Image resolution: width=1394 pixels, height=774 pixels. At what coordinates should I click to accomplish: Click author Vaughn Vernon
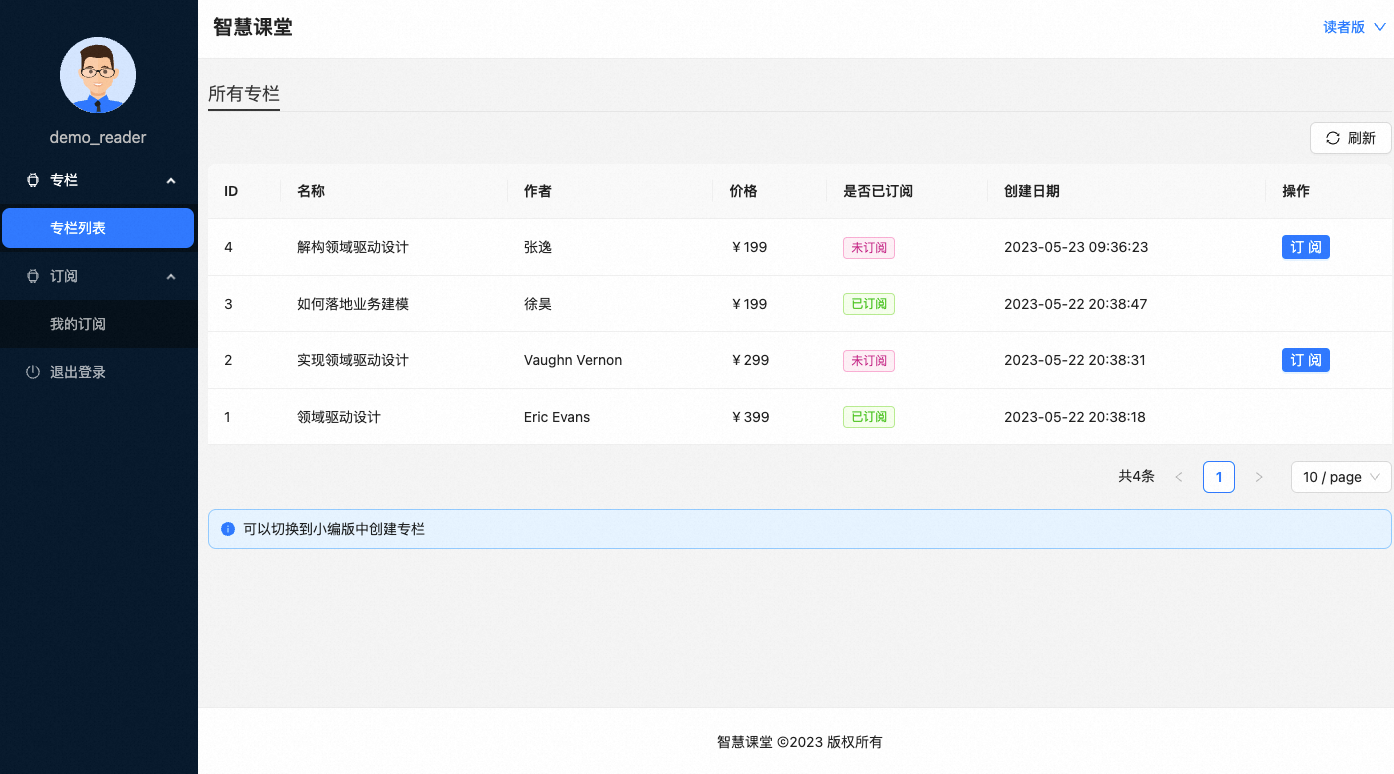point(573,360)
